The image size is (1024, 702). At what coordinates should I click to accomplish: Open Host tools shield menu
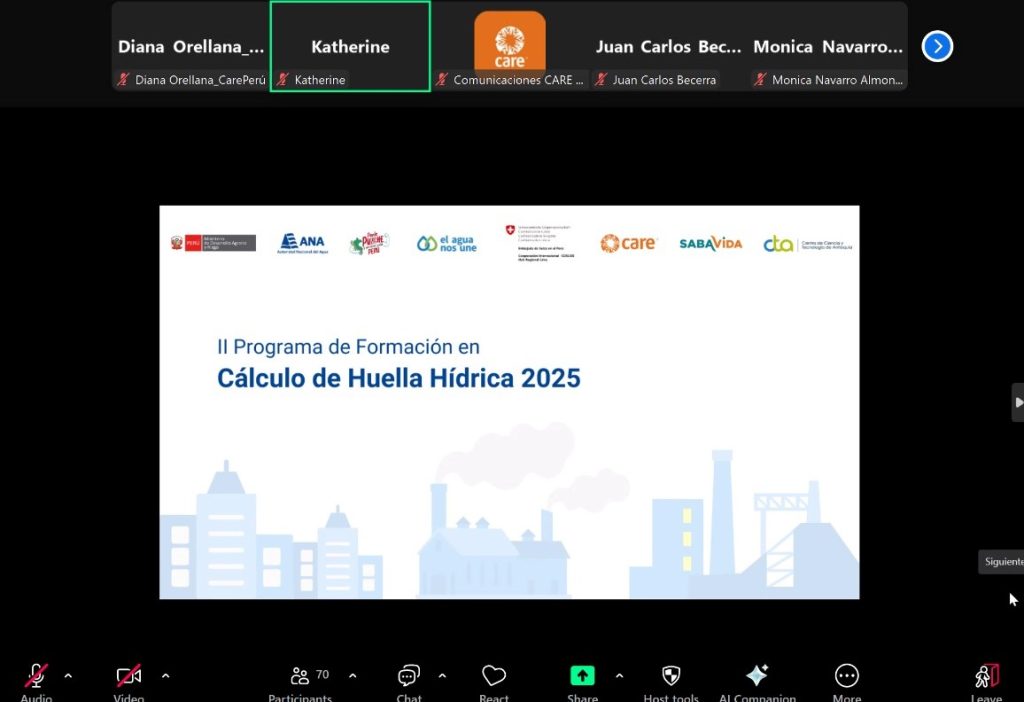[671, 682]
